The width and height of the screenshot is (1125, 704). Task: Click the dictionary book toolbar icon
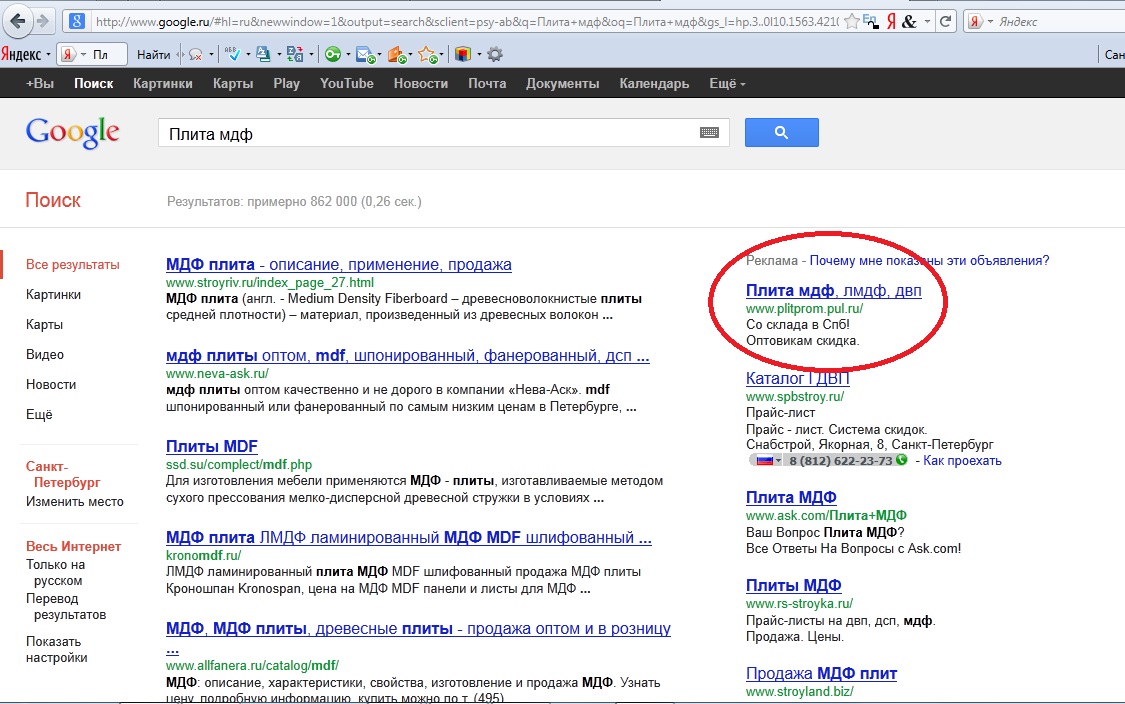[x=263, y=54]
